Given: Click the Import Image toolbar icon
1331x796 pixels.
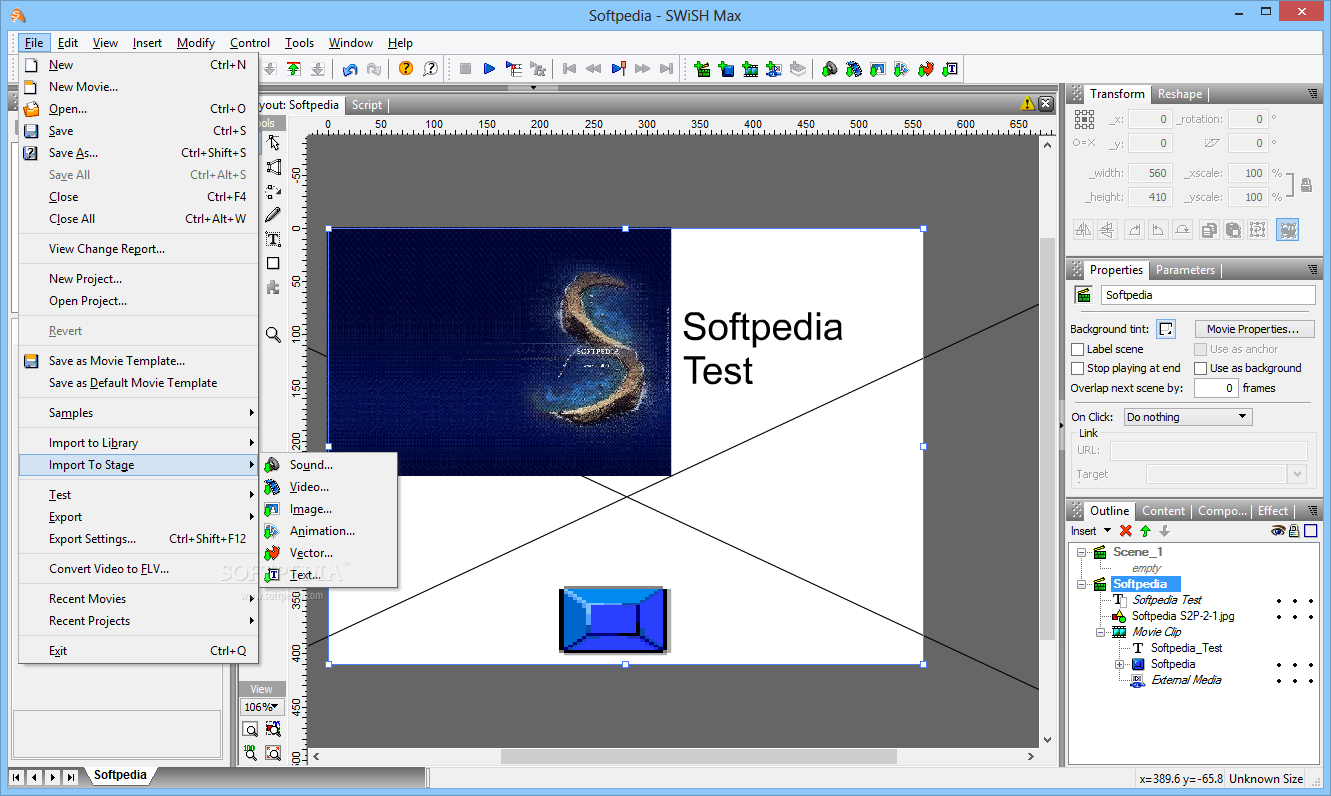Looking at the screenshot, I should (x=877, y=69).
